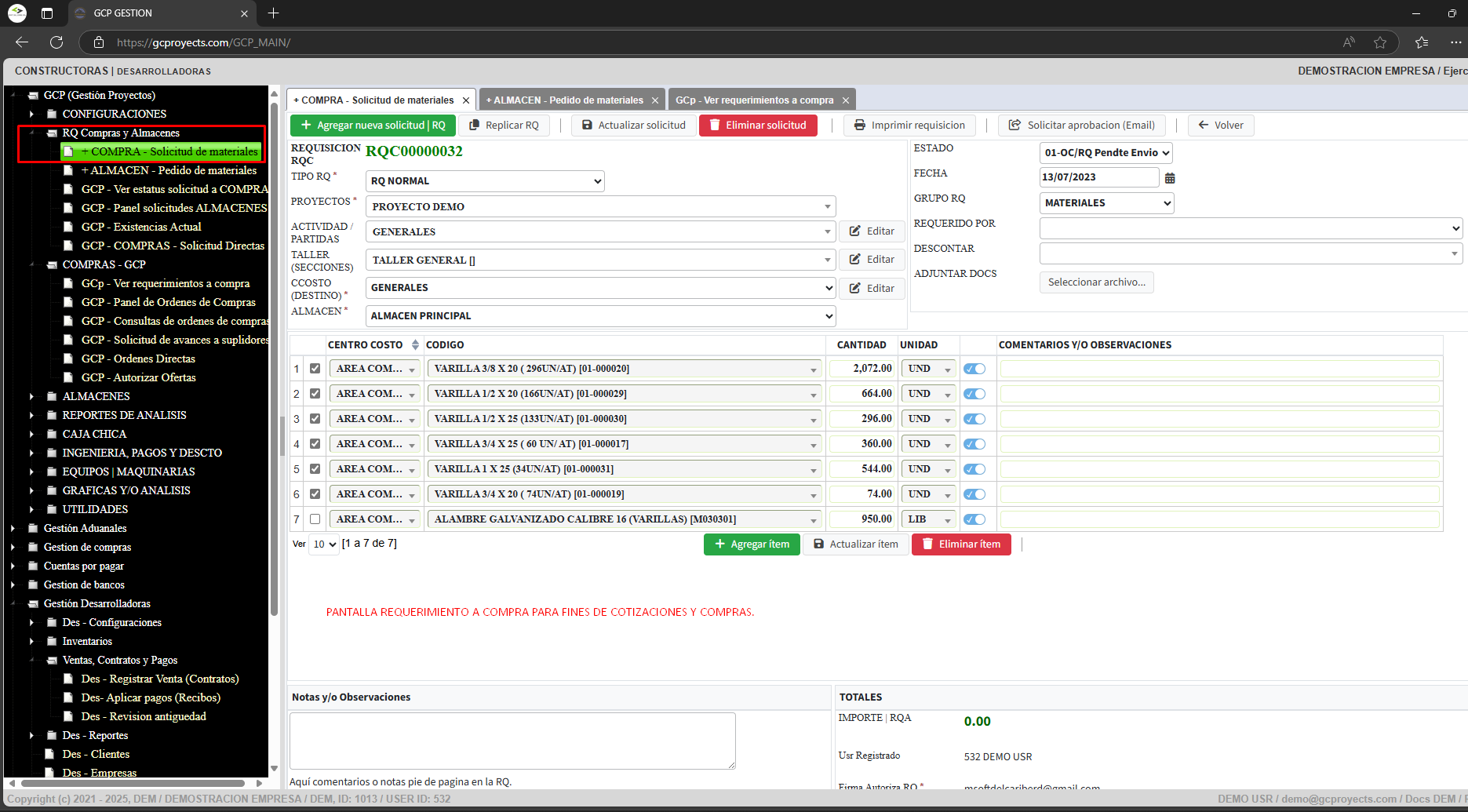Viewport: 1468px width, 812px height.
Task: Expand the ALMACENES tree folder
Action: click(x=31, y=396)
